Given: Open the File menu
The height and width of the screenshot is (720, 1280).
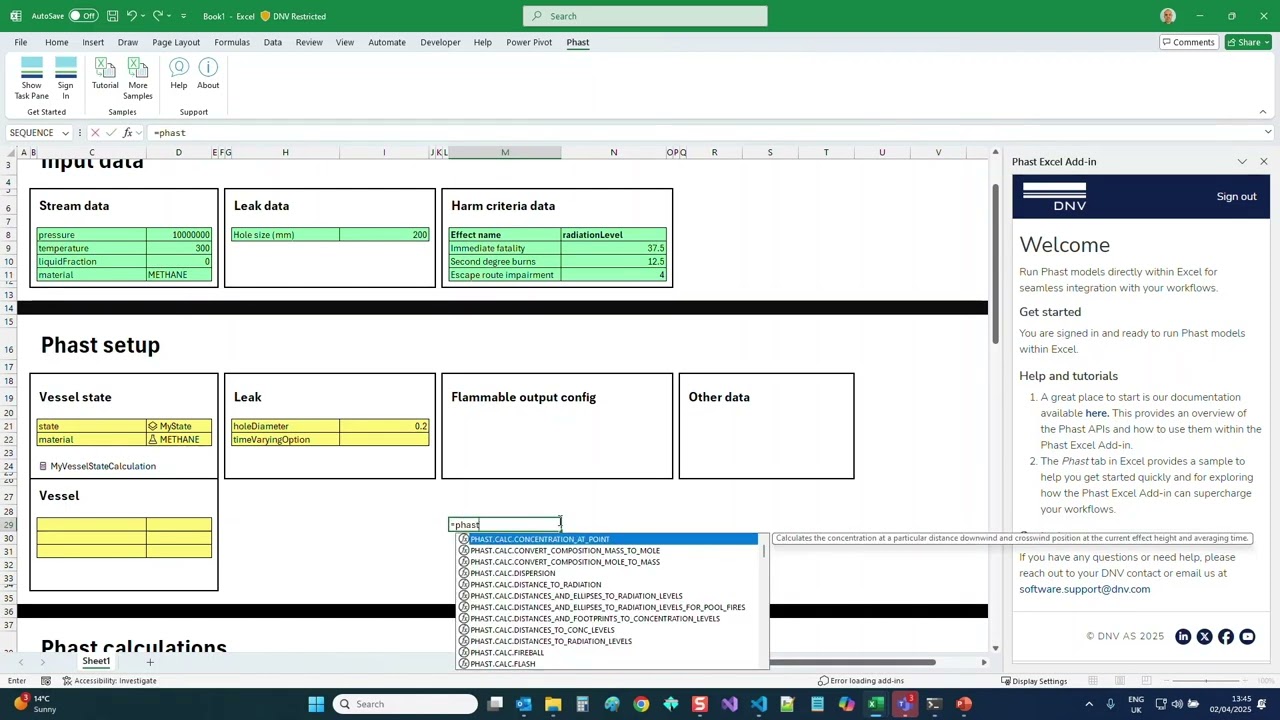Looking at the screenshot, I should tap(20, 42).
